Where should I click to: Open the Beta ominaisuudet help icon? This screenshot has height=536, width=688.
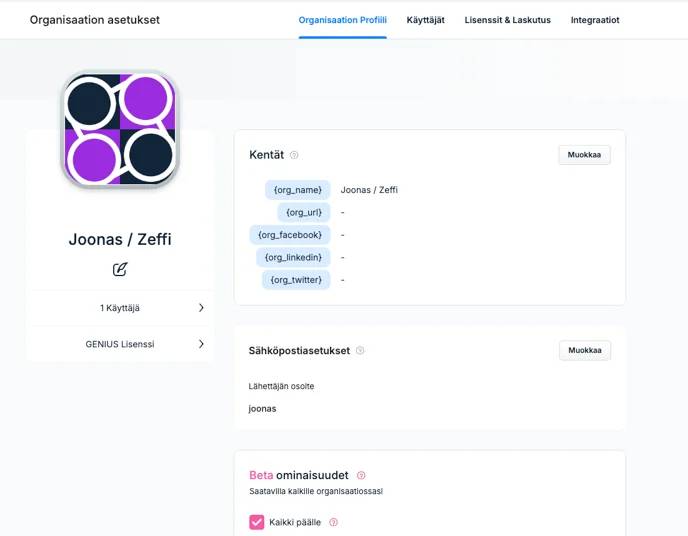pos(361,475)
